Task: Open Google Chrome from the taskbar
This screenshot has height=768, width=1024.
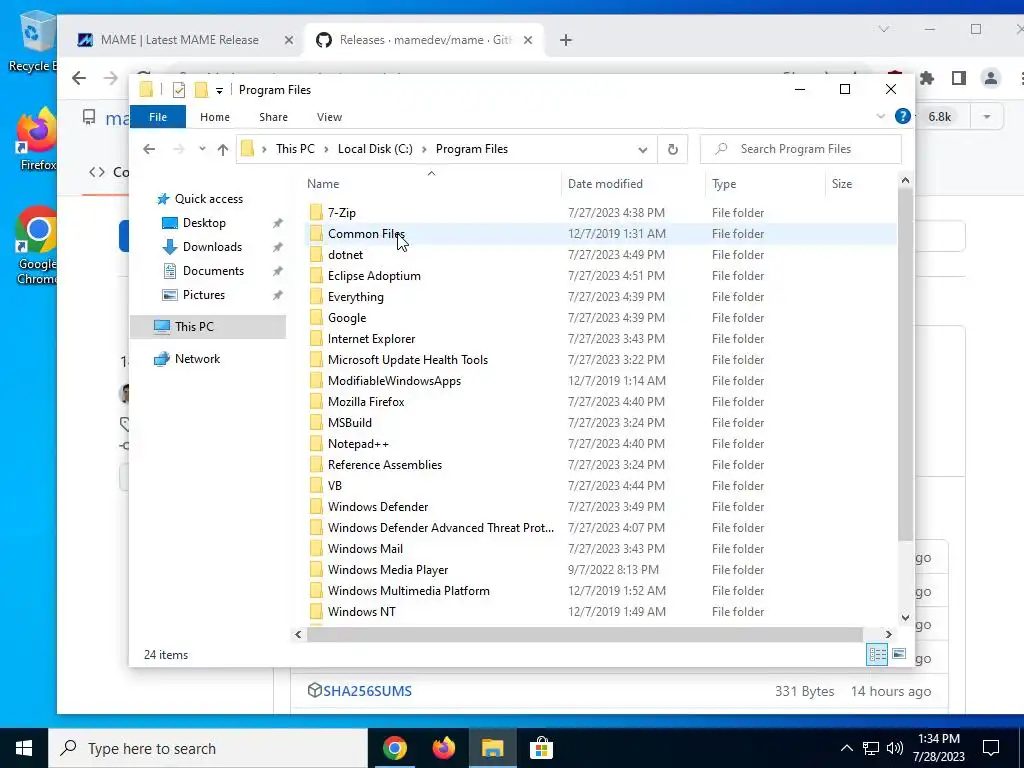Action: (394, 748)
